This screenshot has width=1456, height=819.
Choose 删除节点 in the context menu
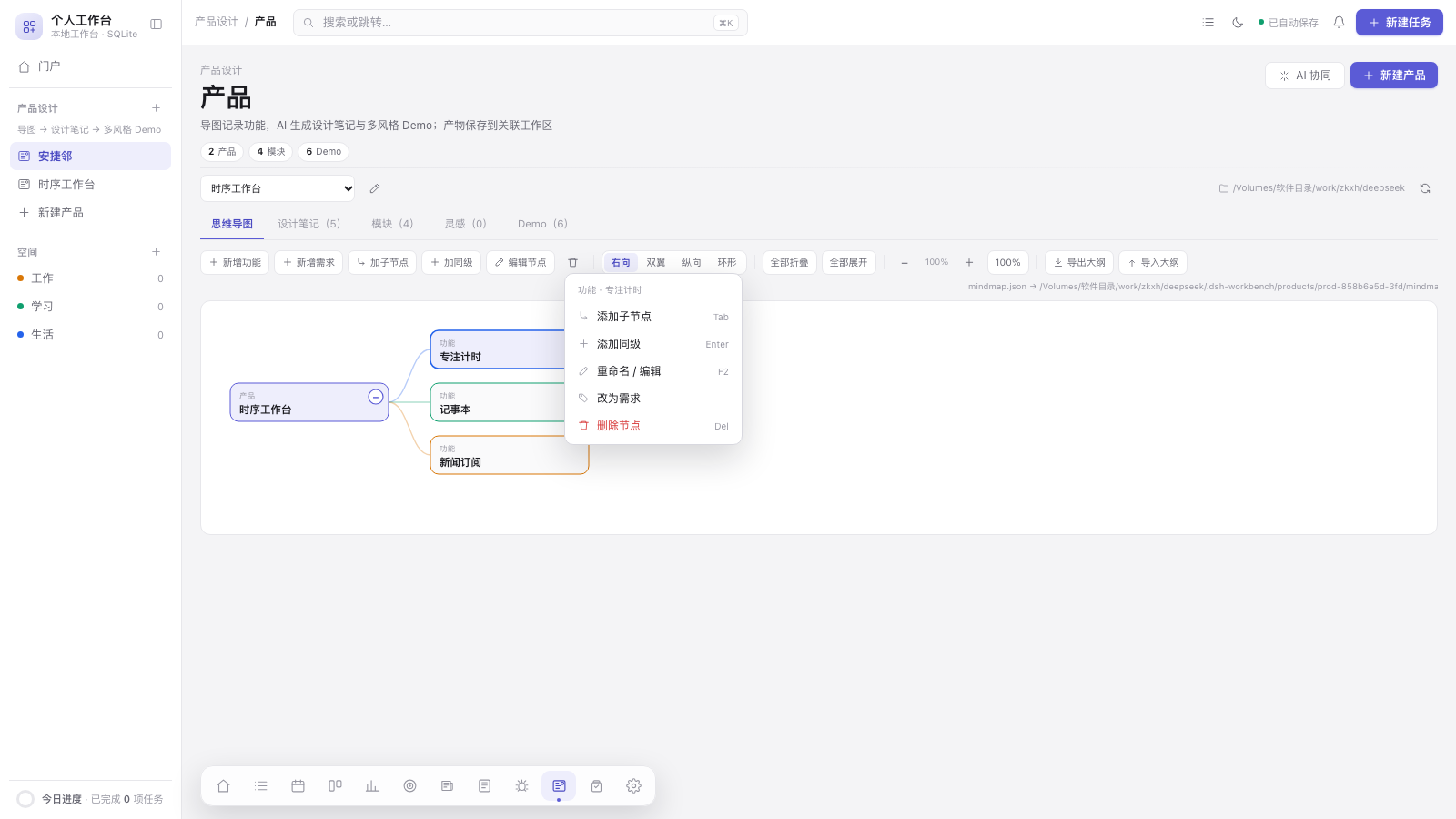pos(653,426)
